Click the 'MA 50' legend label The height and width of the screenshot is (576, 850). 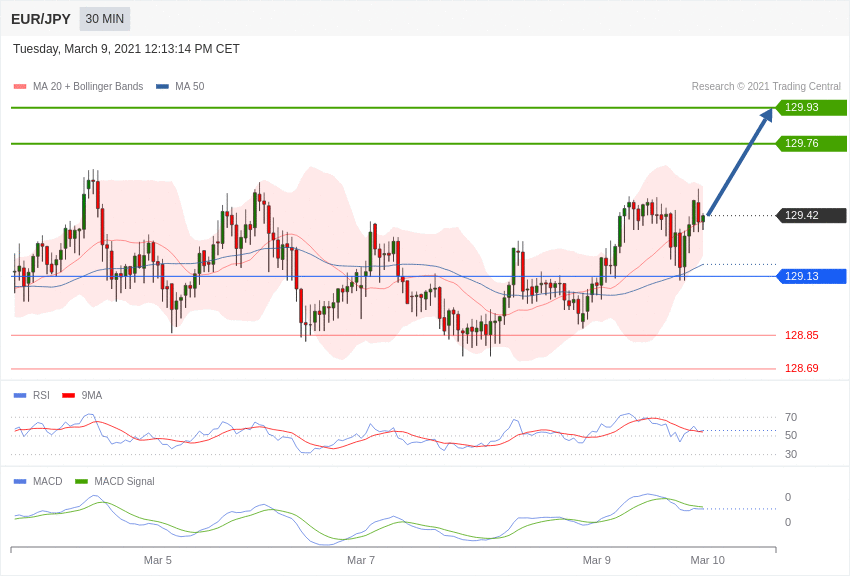point(190,86)
